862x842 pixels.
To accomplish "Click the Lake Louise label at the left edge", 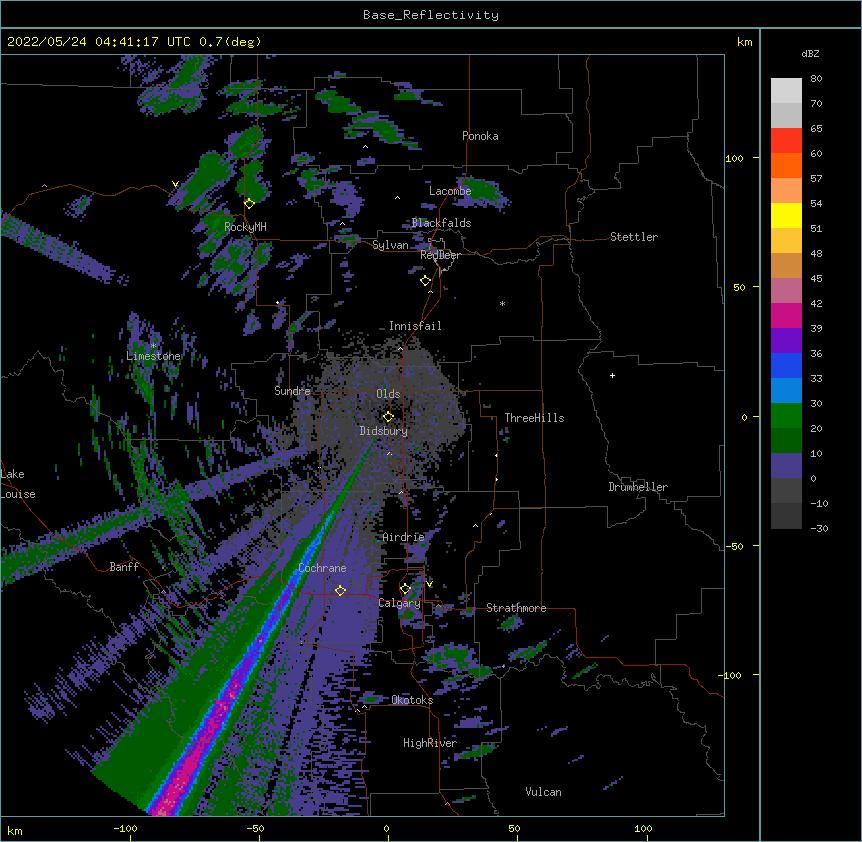I will point(18,484).
